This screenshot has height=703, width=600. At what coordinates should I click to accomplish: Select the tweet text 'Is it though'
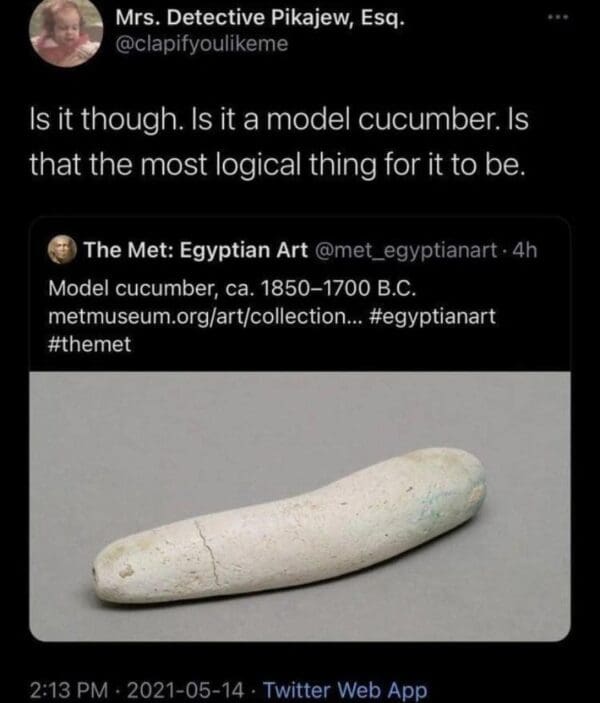point(104,121)
